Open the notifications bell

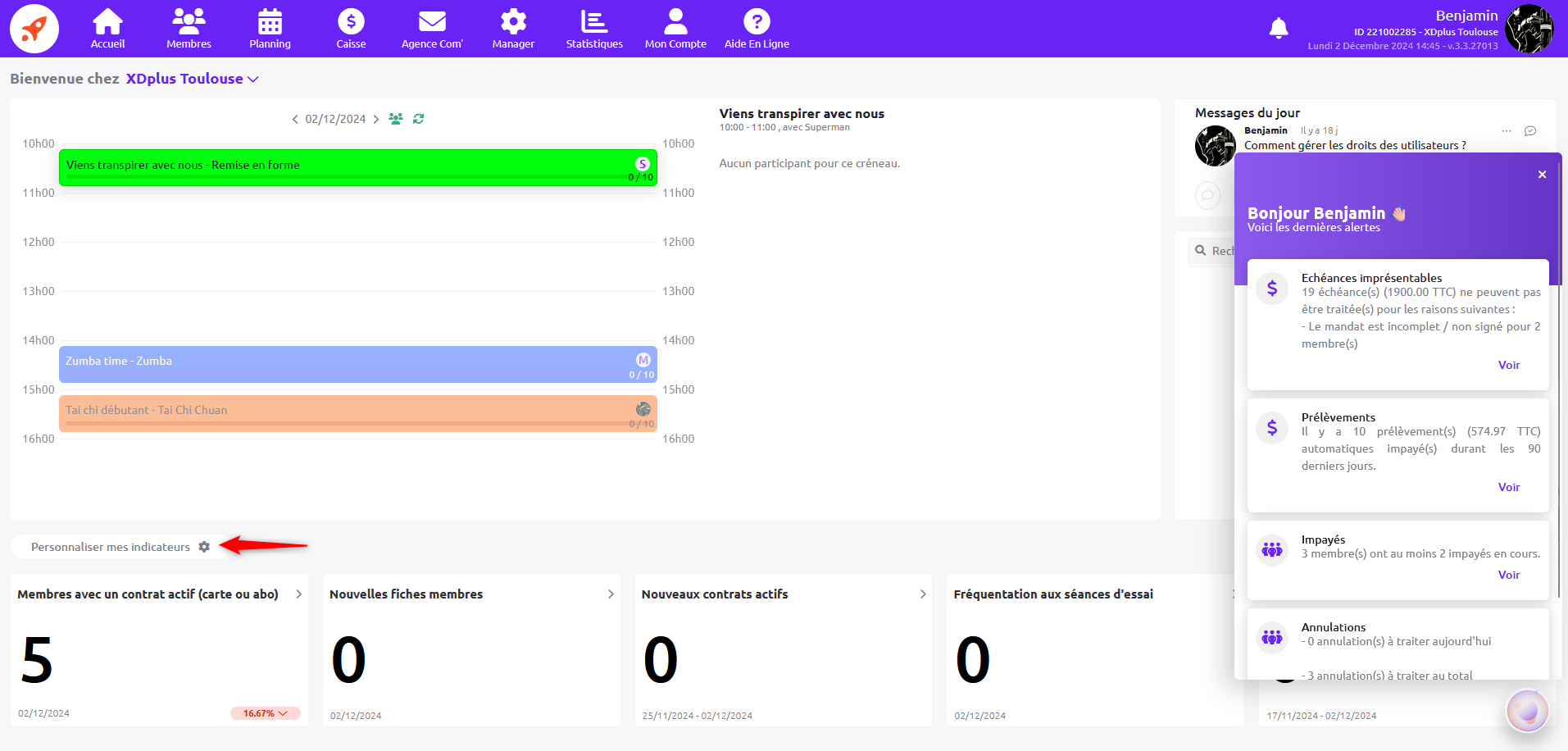click(x=1278, y=29)
